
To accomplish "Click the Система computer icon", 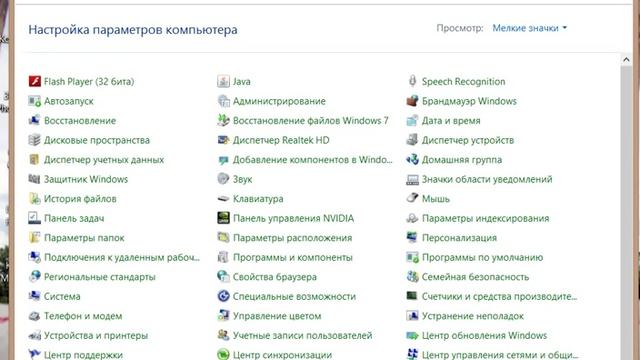I will 34,296.
